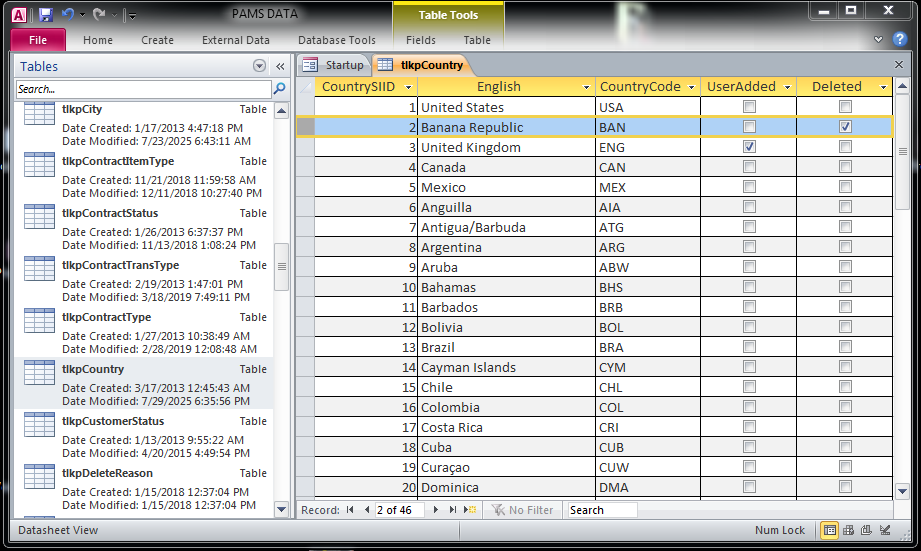921x551 pixels.
Task: Click the select-all corner of the datasheet
Action: [x=305, y=87]
